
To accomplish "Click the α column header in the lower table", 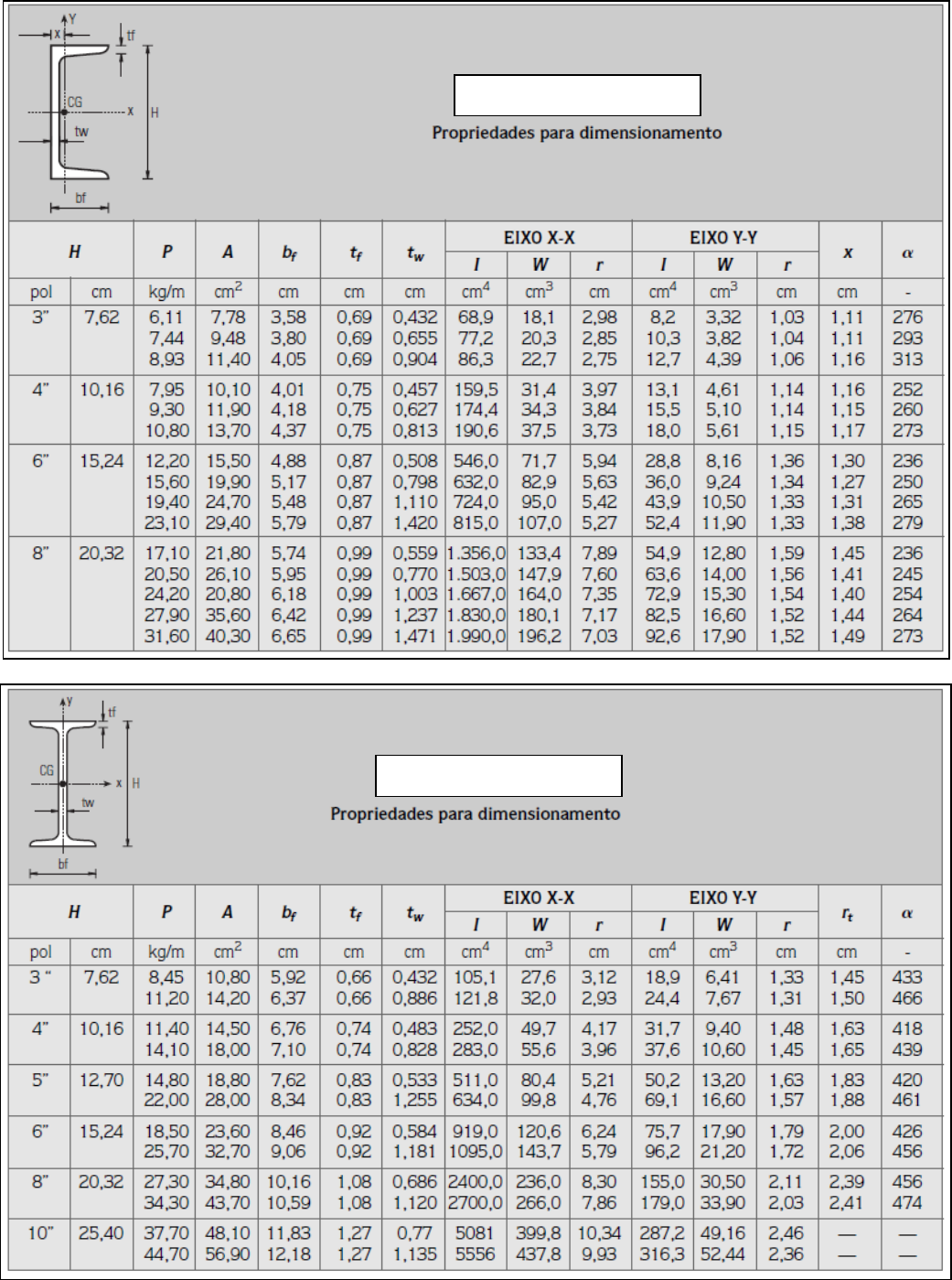I will tap(907, 913).
